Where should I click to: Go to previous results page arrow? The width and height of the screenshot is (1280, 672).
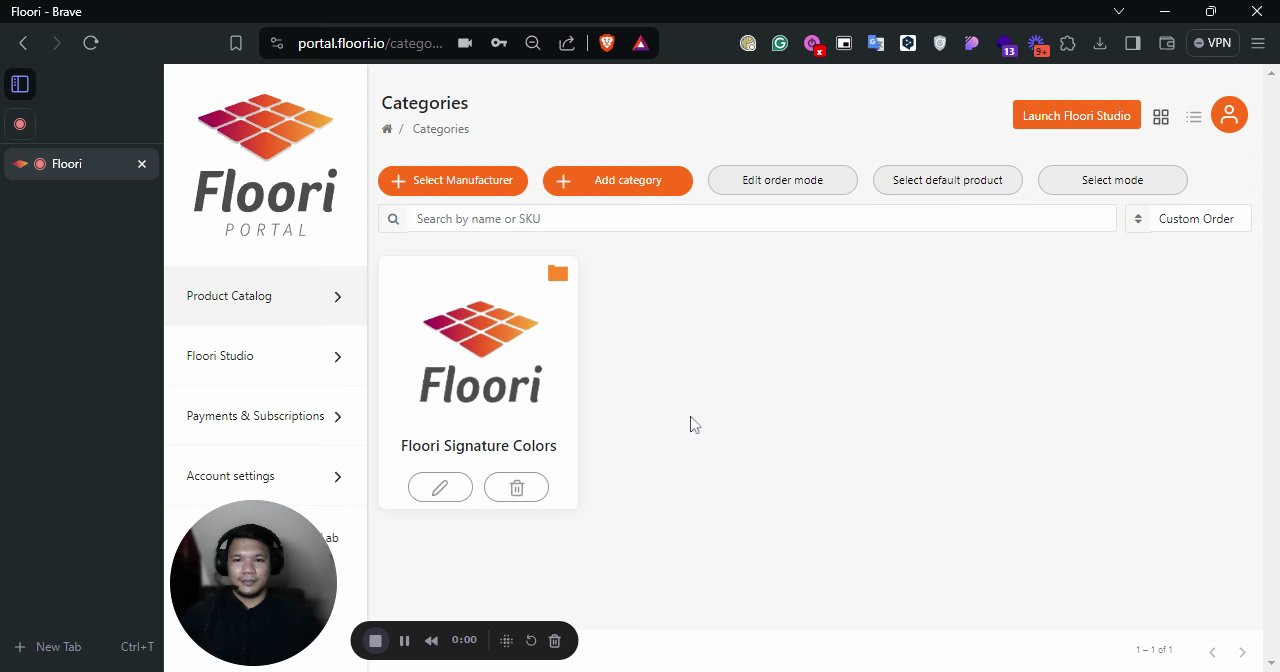(x=1212, y=652)
